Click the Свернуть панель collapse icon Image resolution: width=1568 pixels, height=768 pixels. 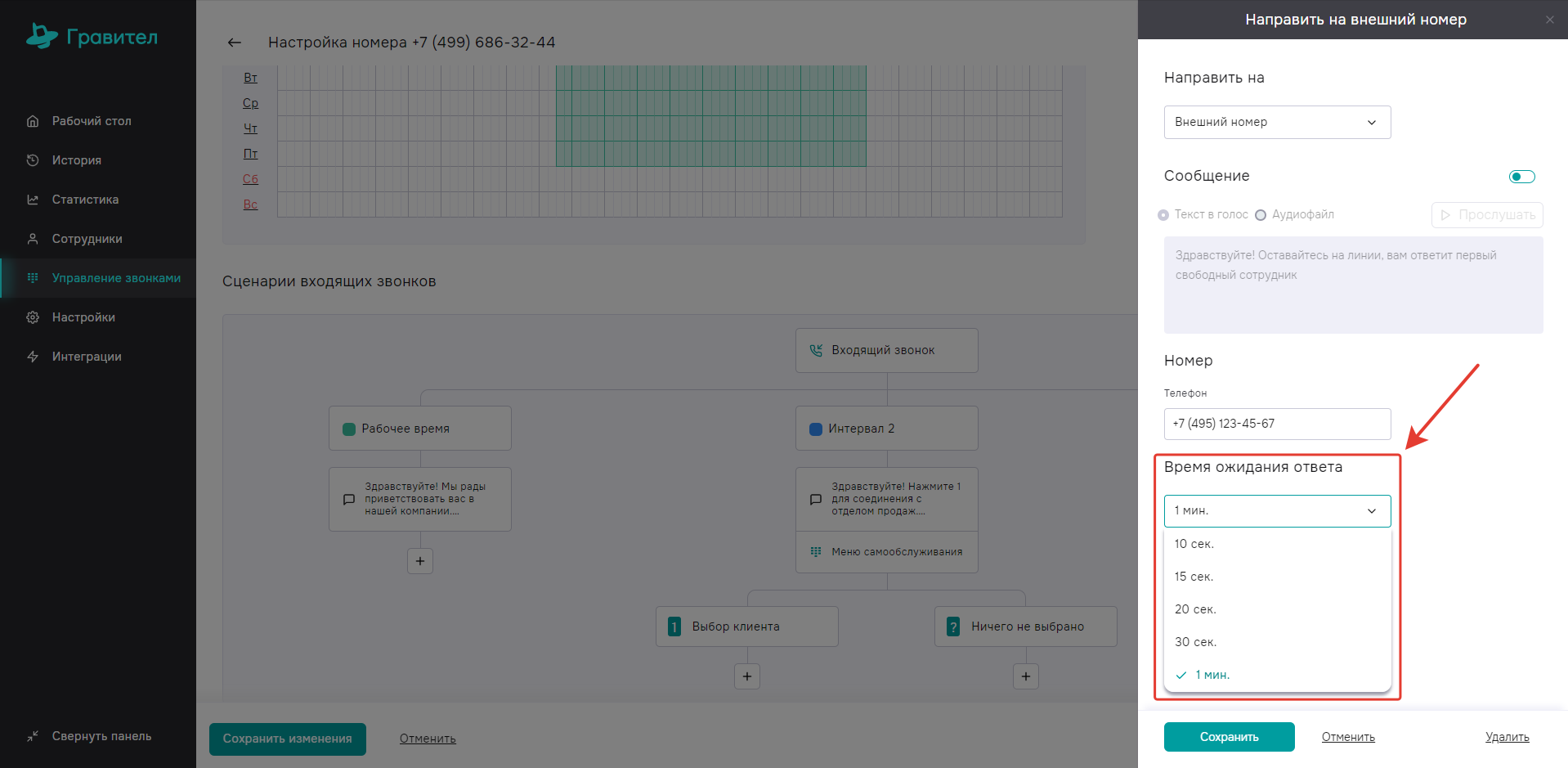33,736
